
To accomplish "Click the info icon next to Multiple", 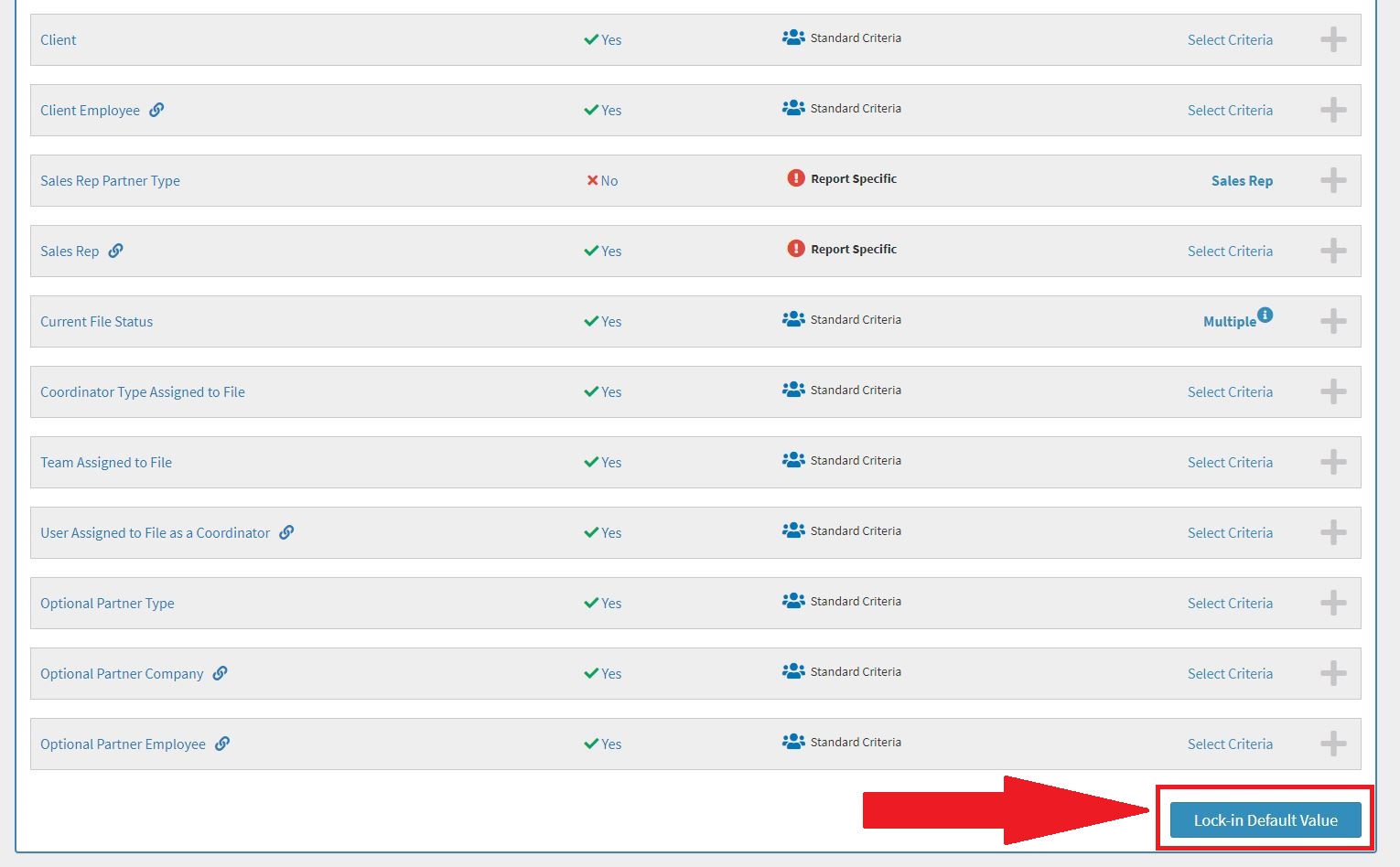I will [x=1265, y=315].
